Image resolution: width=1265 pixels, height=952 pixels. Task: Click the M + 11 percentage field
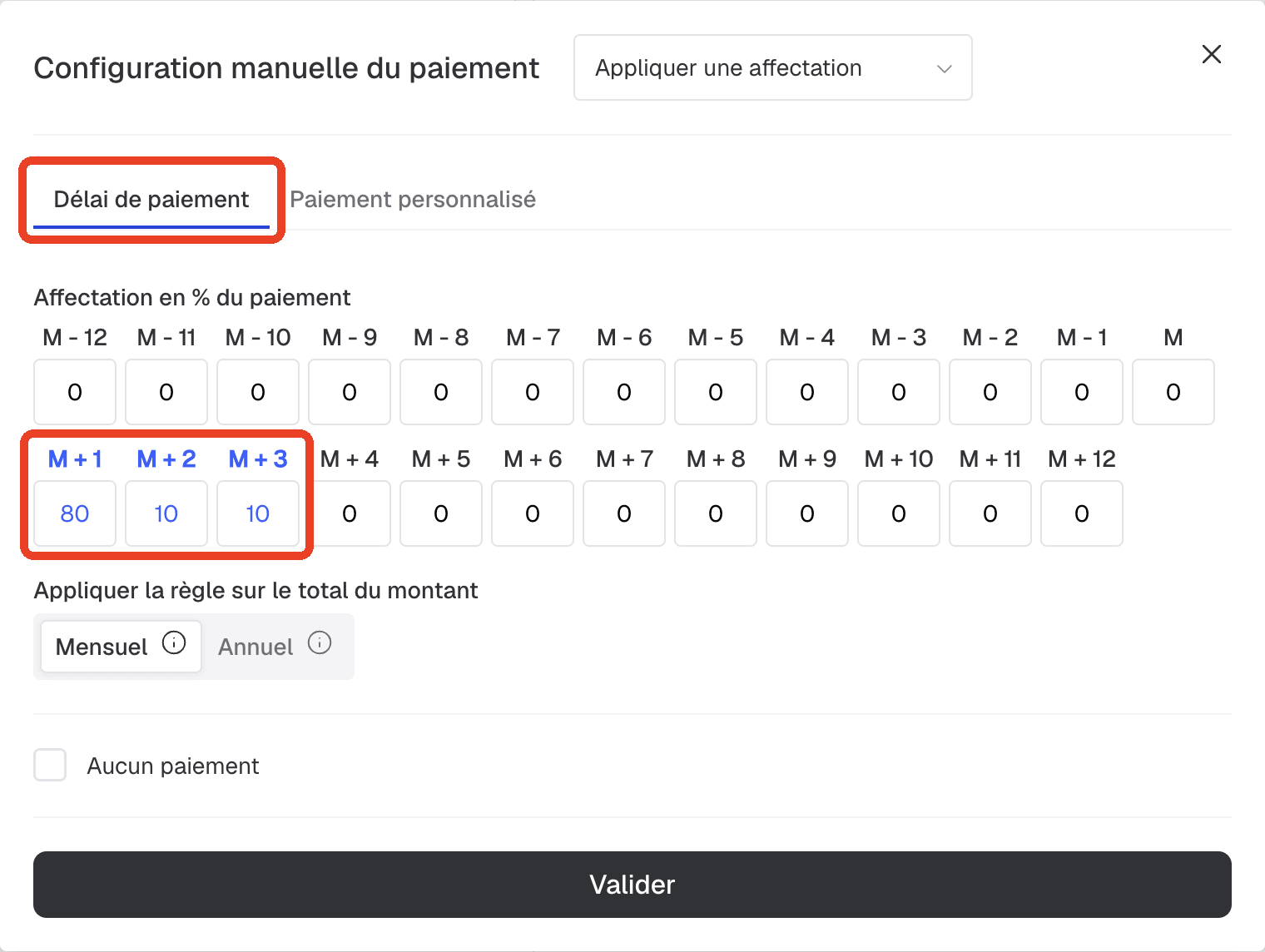990,513
